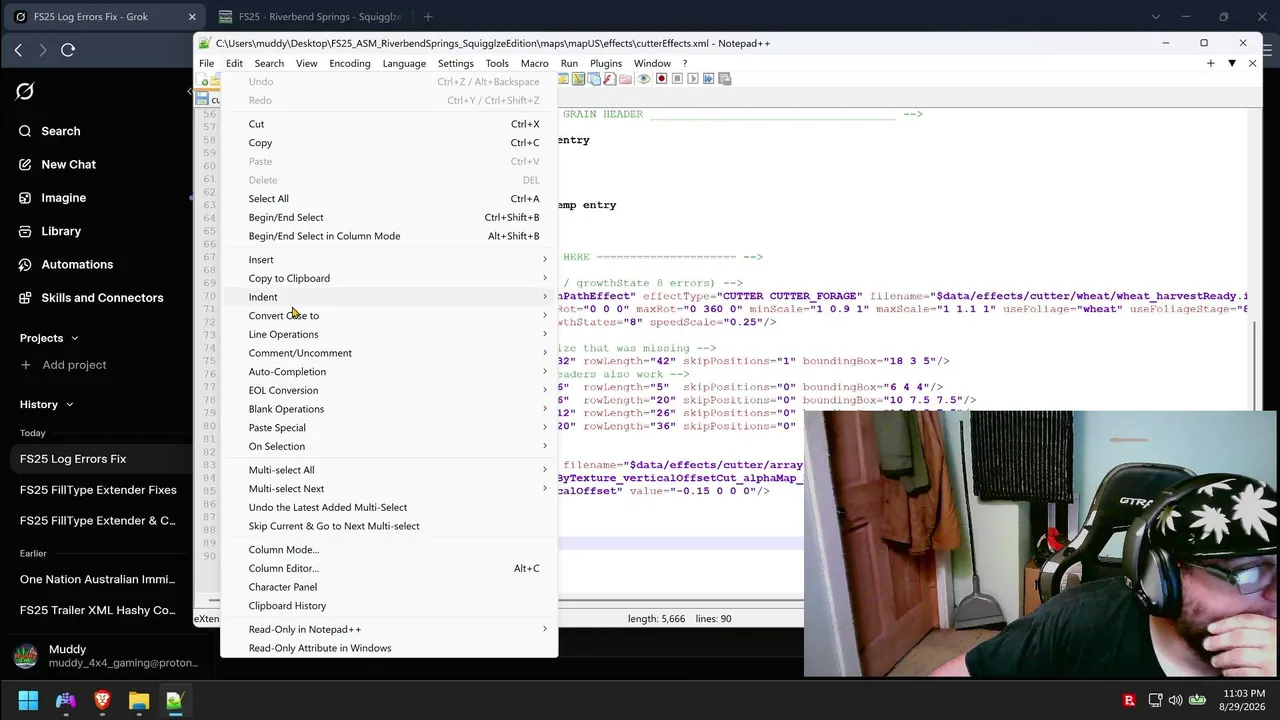
Task: Open the game controller app on taskbar
Action: (x=65, y=700)
